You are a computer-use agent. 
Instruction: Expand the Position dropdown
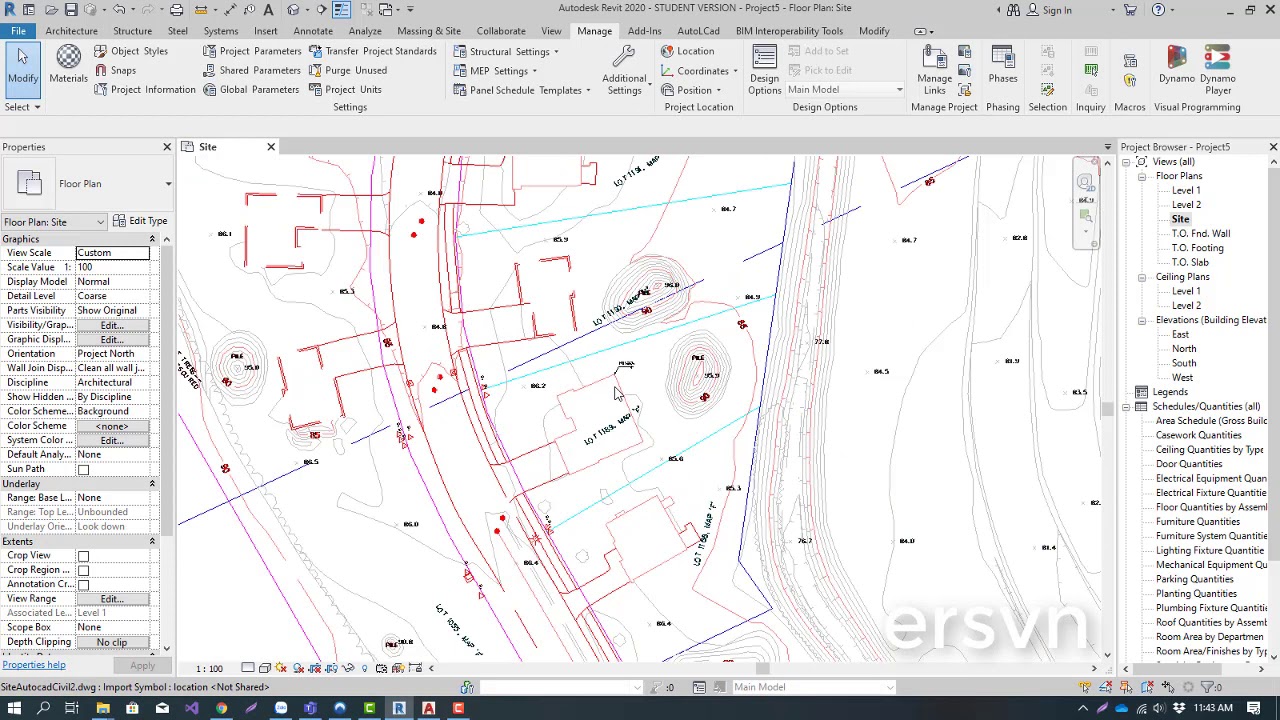click(x=718, y=90)
